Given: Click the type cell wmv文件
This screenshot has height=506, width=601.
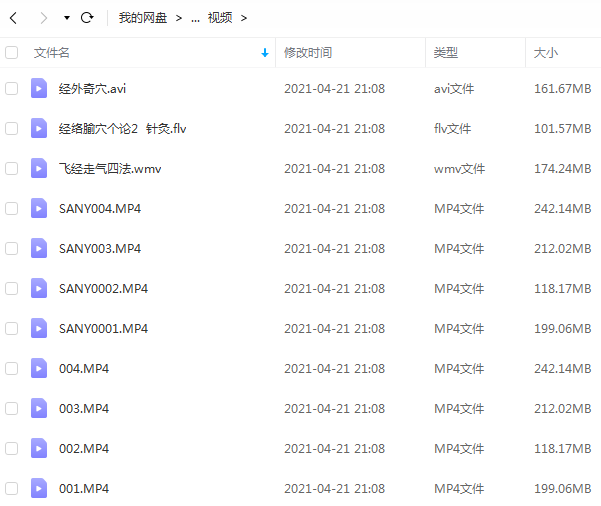Looking at the screenshot, I should (459, 169).
